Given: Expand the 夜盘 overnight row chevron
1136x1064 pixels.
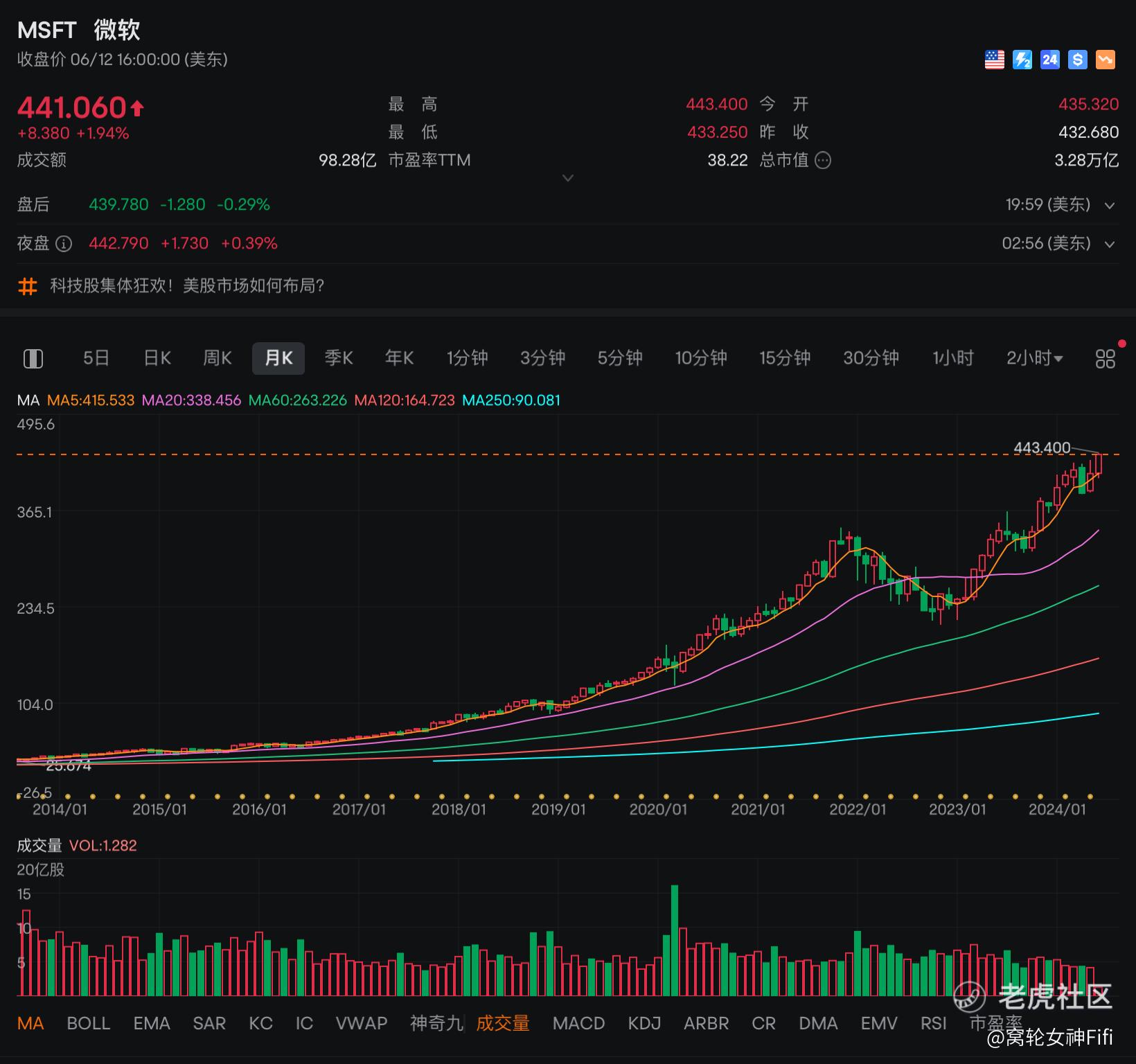Looking at the screenshot, I should tap(1110, 245).
